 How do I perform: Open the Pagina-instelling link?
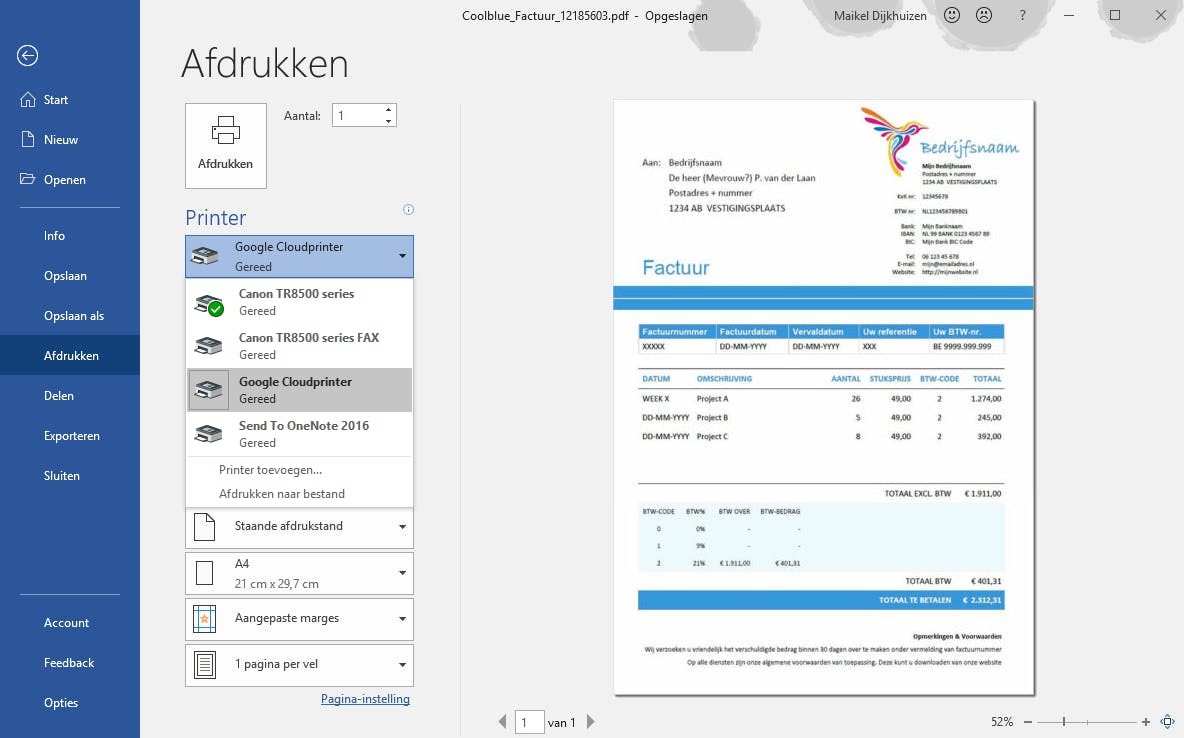(x=365, y=699)
